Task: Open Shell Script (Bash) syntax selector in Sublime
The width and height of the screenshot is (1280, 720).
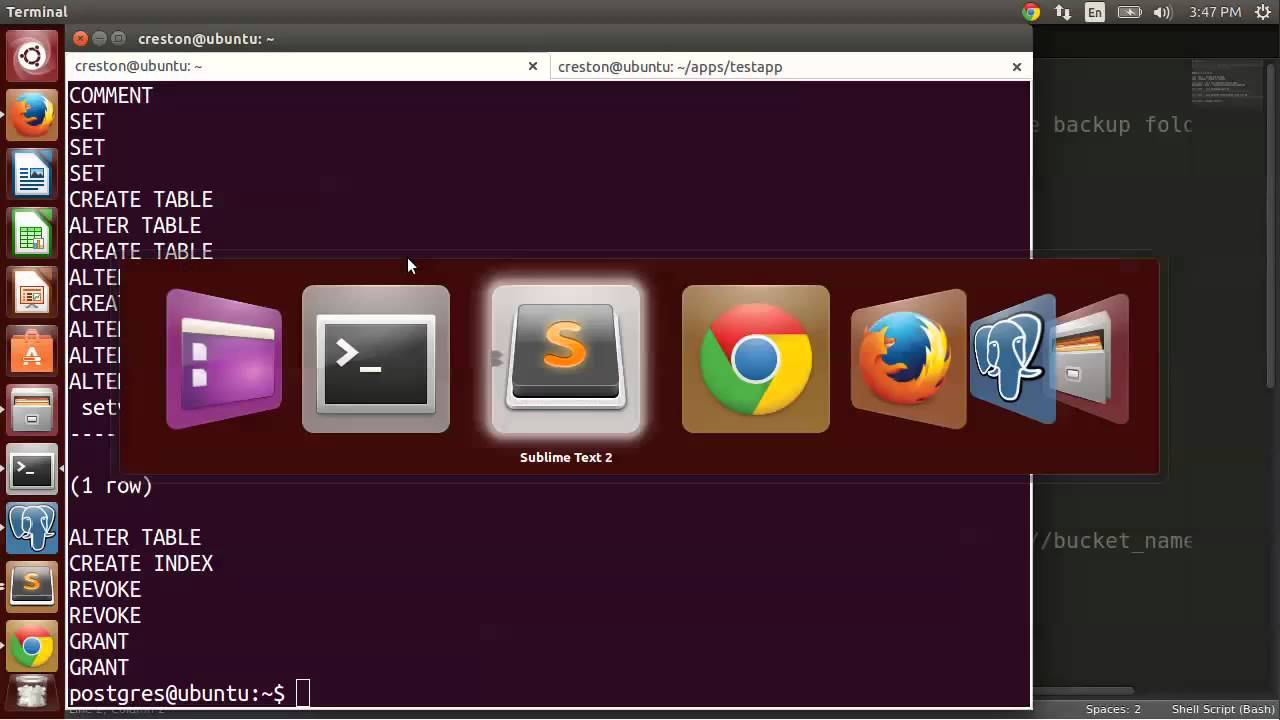Action: (x=1221, y=709)
